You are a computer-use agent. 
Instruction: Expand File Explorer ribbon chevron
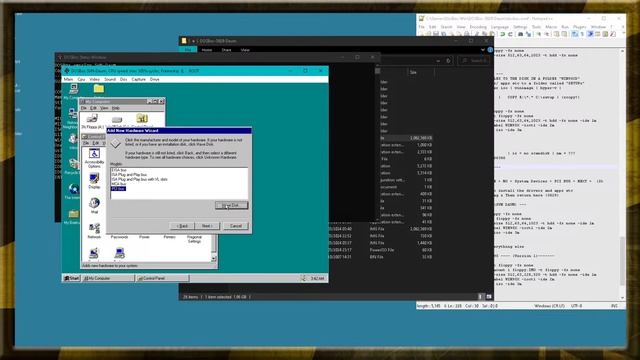tap(483, 50)
